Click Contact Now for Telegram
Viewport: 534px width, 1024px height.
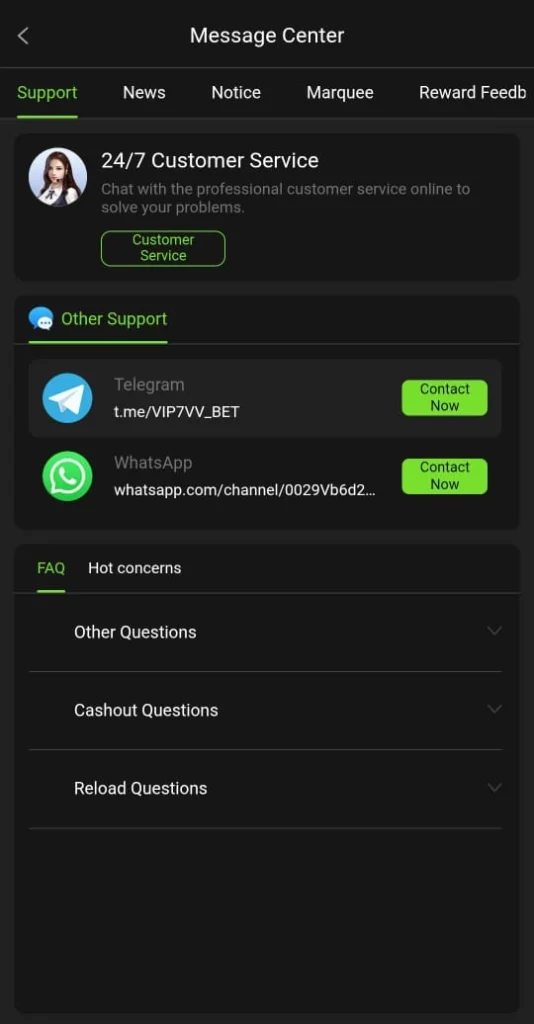445,398
